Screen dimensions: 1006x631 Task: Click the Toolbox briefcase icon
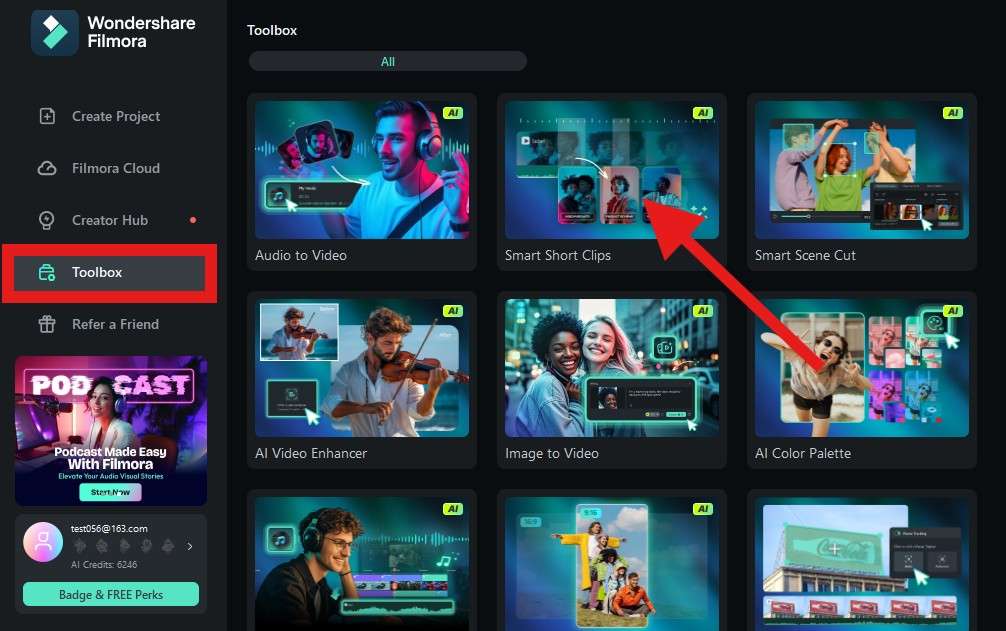pos(47,273)
